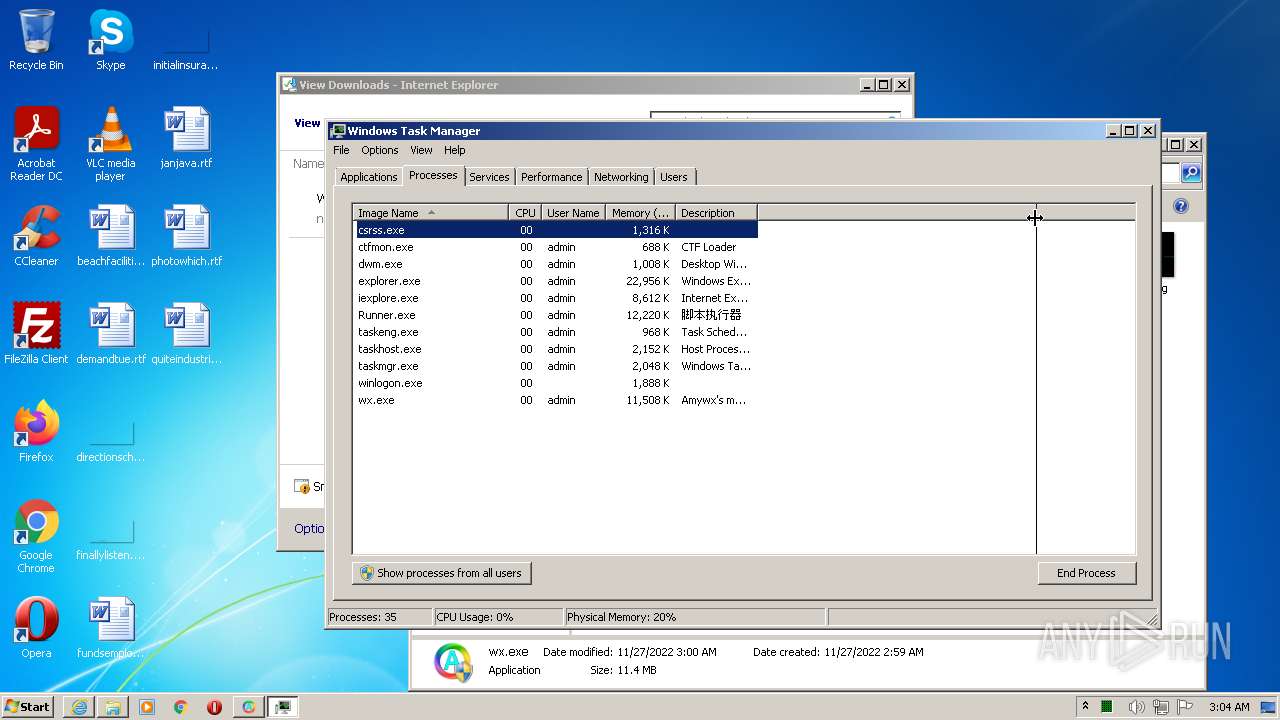Select the taskeng.exe process row

(555, 332)
